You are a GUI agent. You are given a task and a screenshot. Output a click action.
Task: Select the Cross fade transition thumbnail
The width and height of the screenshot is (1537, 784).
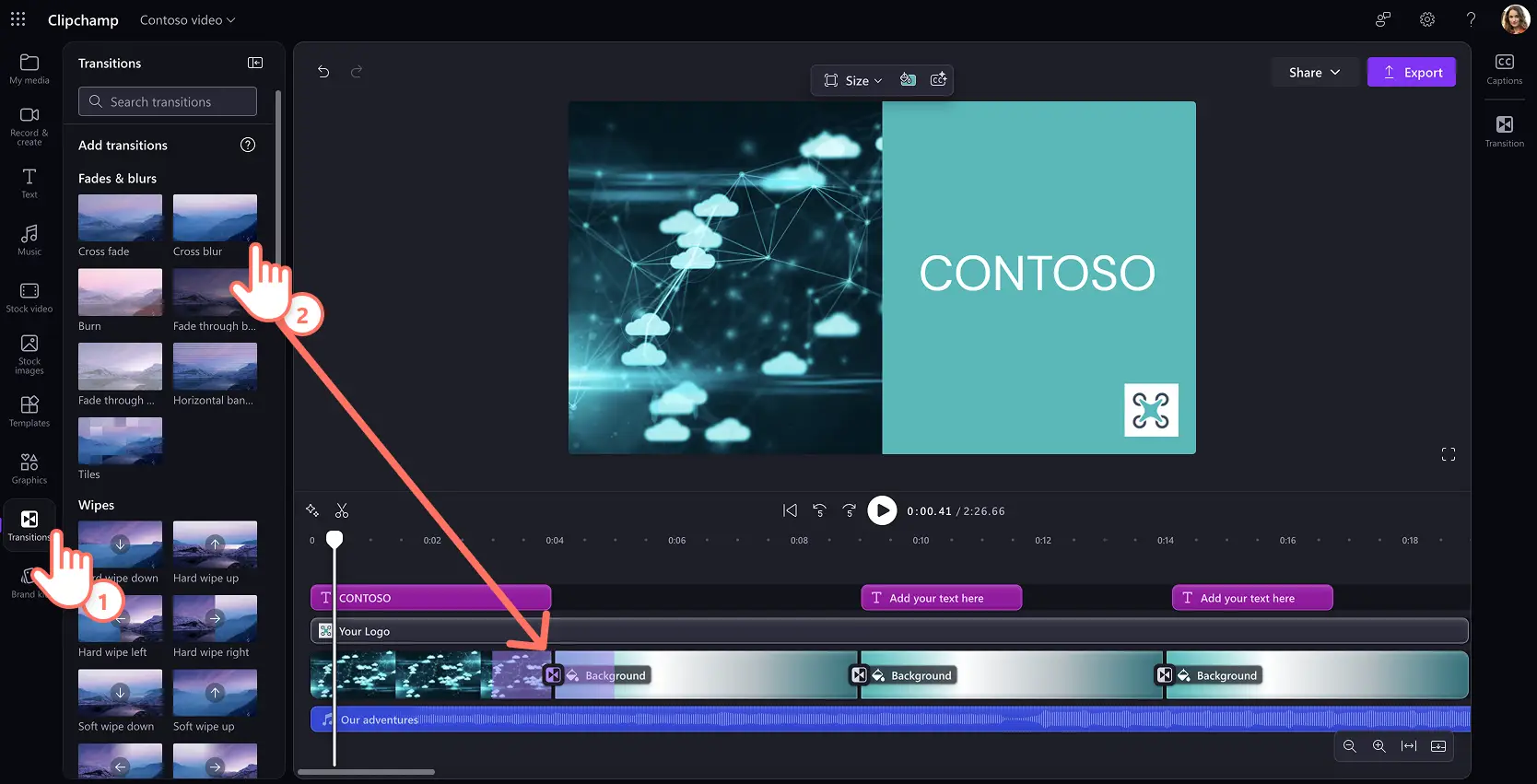[120, 217]
